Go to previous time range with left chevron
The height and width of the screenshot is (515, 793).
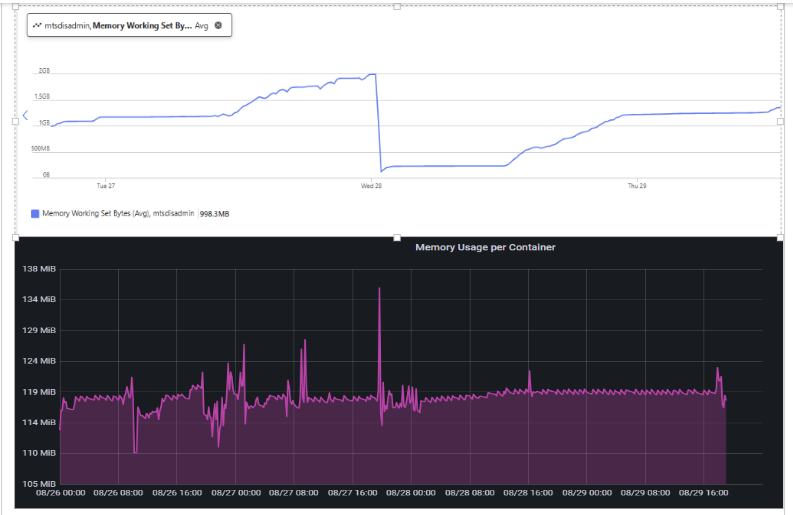[25, 115]
